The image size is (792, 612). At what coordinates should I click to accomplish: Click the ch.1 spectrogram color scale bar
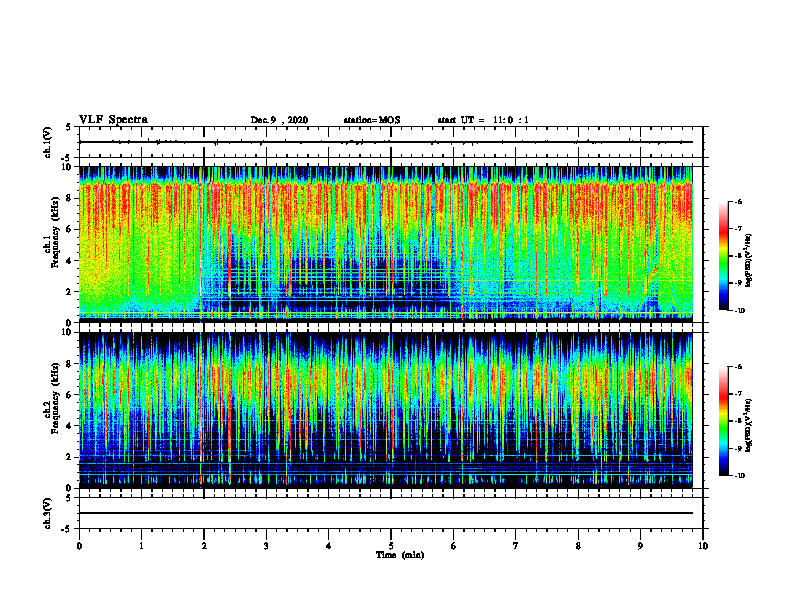[723, 256]
